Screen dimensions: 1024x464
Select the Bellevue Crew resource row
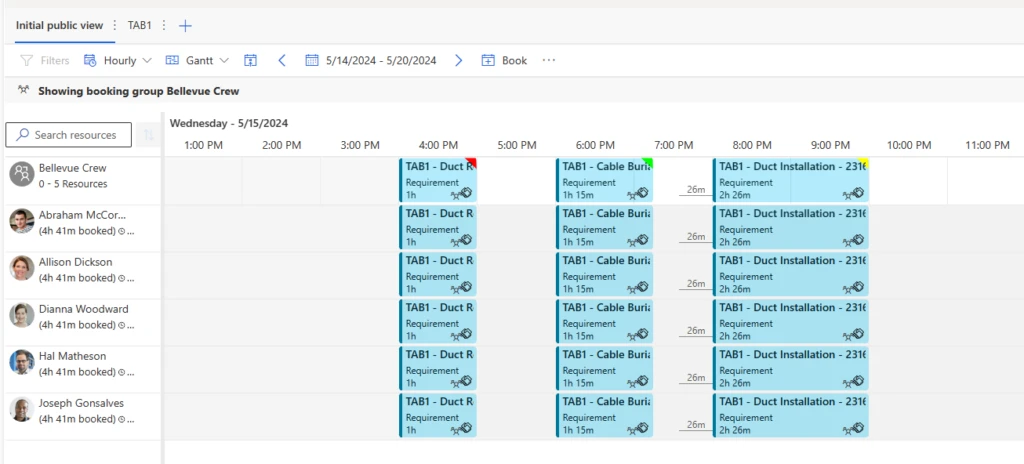tap(72, 175)
